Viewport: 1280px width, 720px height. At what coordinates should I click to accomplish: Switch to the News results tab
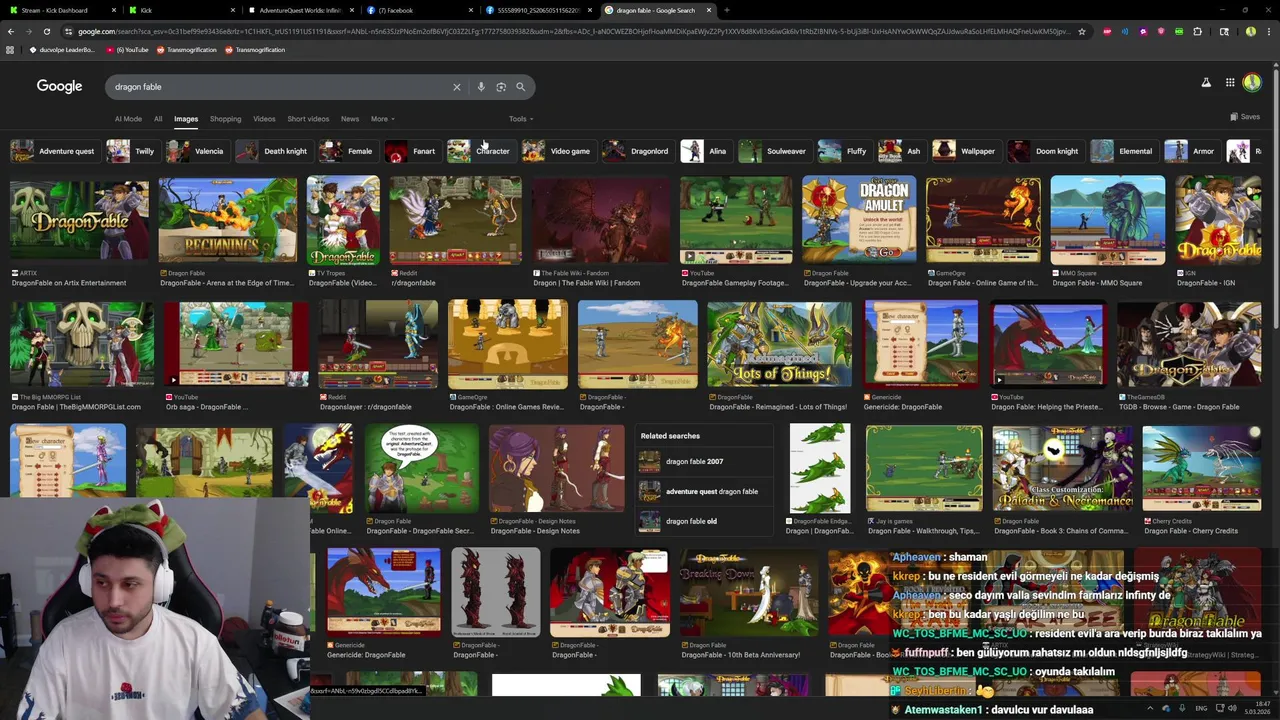pyautogui.click(x=350, y=119)
